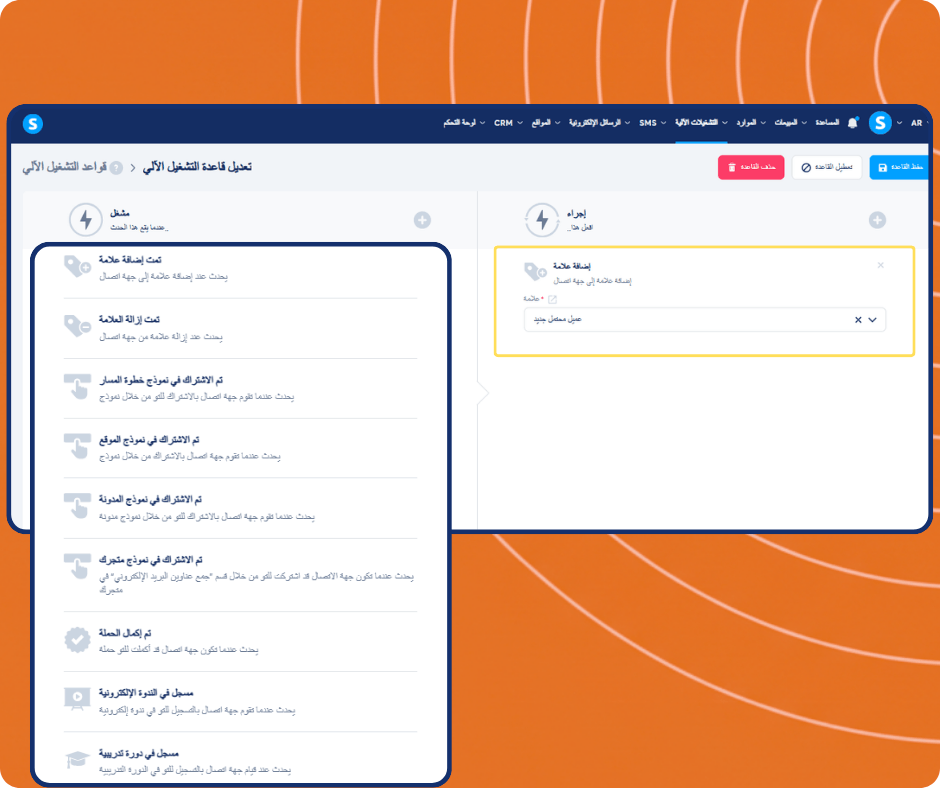Open the CRM menu
Image resolution: width=940 pixels, height=788 pixels.
[508, 123]
